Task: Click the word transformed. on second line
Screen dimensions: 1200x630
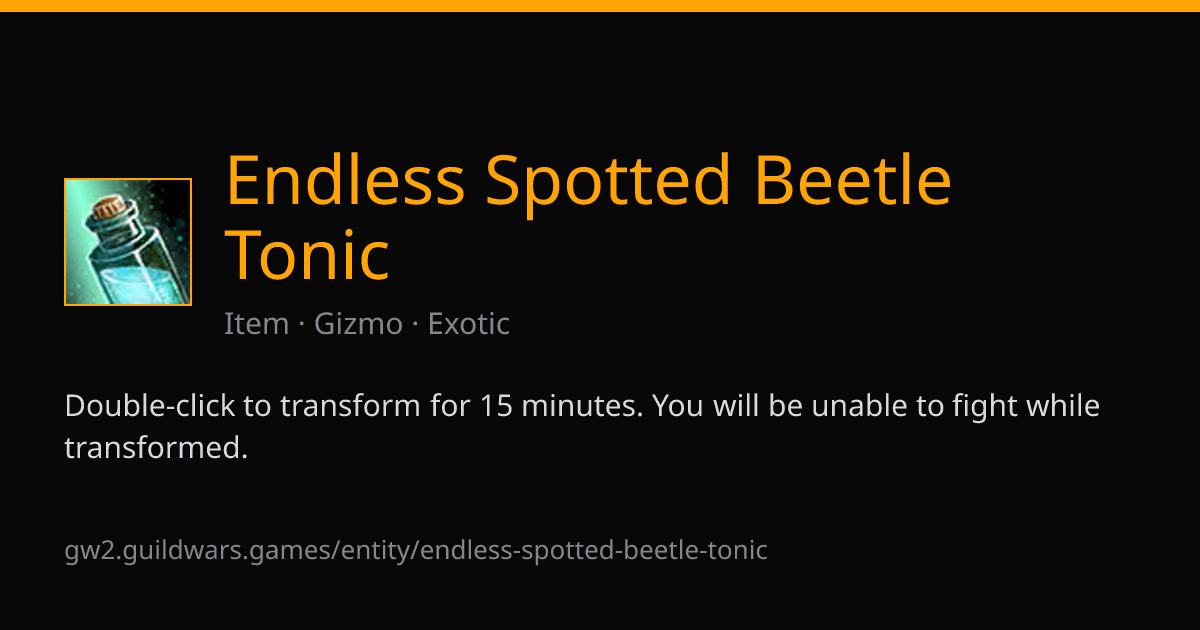Action: [x=155, y=448]
